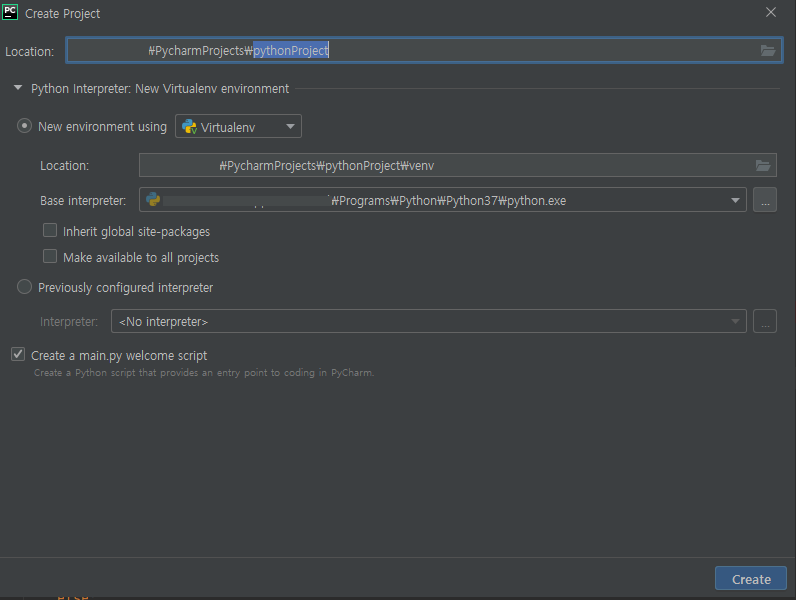Open the Virtualenv environment type dropdown
This screenshot has height=600, width=796.
tap(238, 126)
